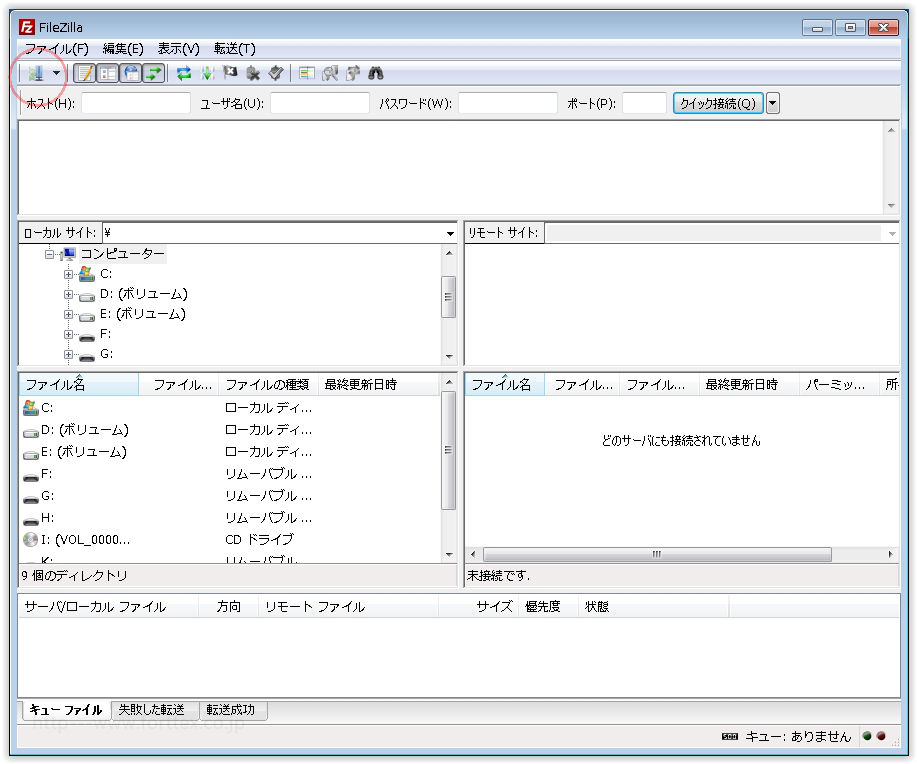Open Site Manager dropdown arrow
Image resolution: width=917 pixels, height=764 pixels.
click(x=56, y=73)
